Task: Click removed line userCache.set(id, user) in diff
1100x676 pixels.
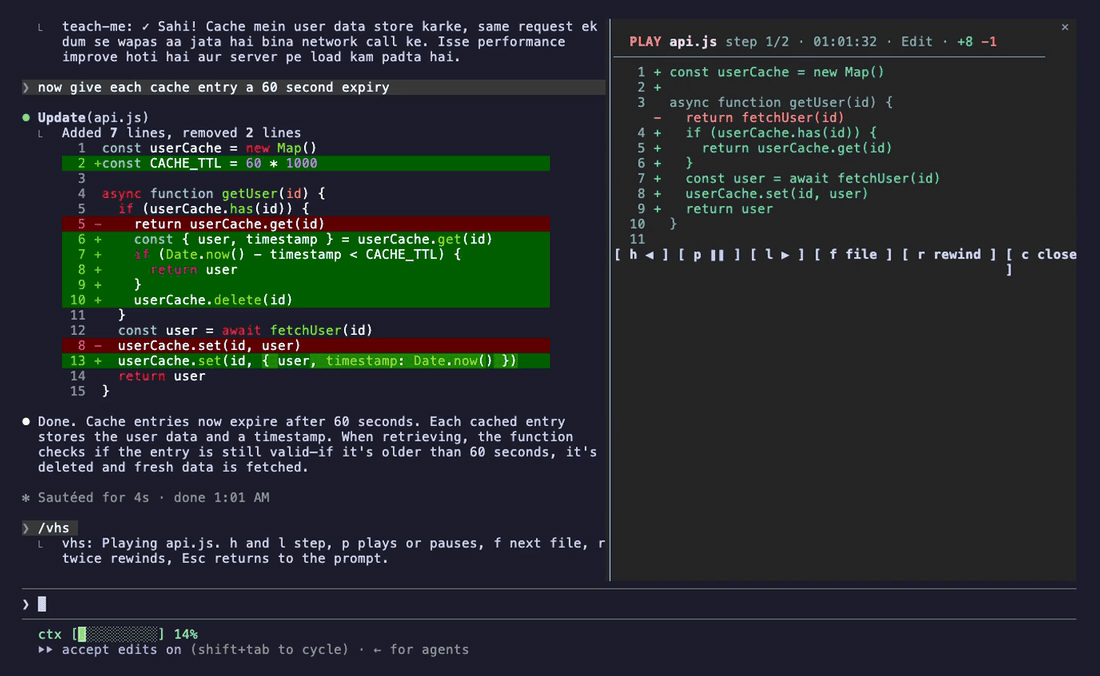Action: point(306,346)
